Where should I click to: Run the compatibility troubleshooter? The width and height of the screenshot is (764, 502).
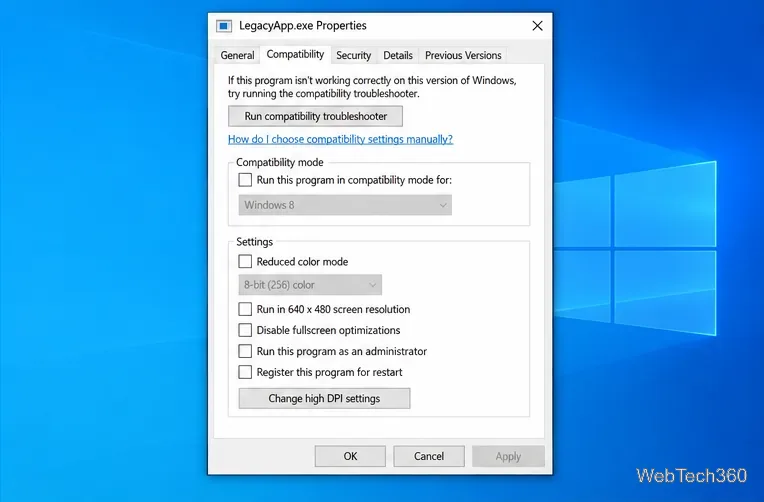coord(315,116)
